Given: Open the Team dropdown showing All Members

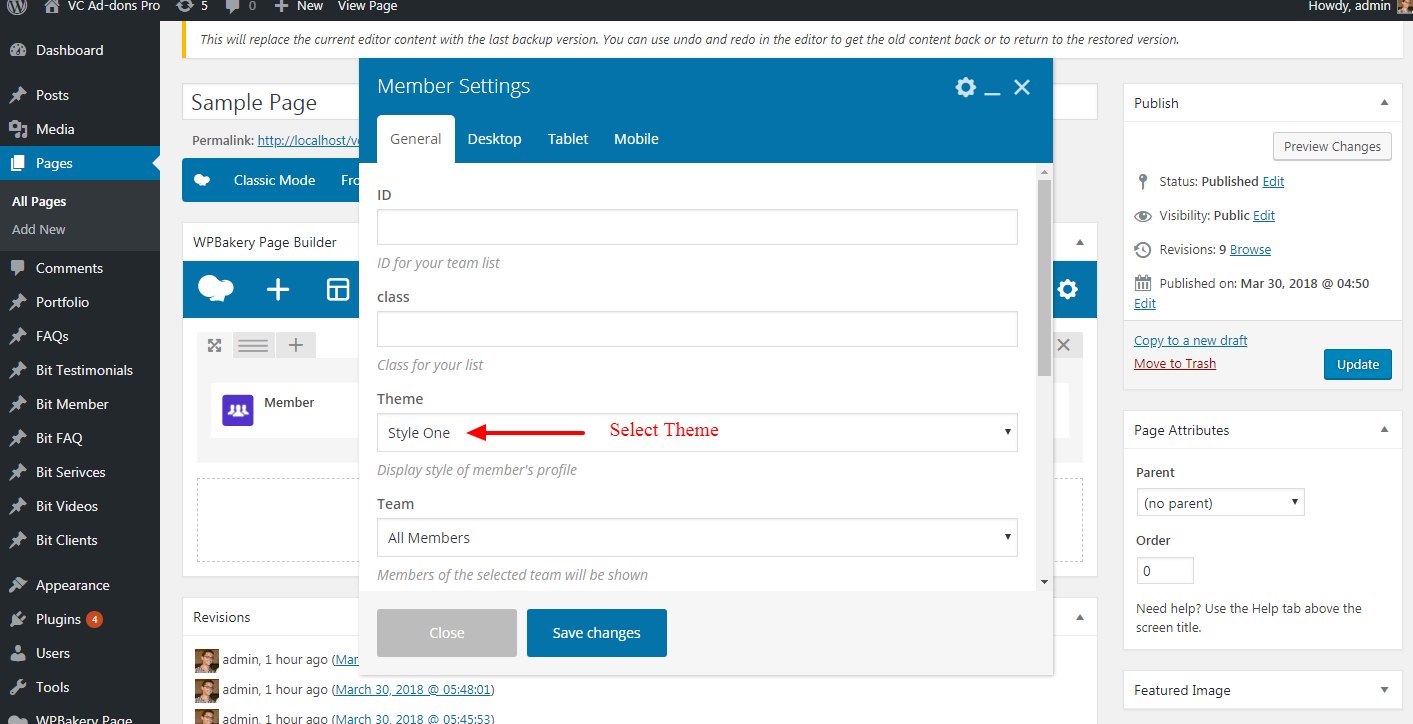Looking at the screenshot, I should 696,538.
